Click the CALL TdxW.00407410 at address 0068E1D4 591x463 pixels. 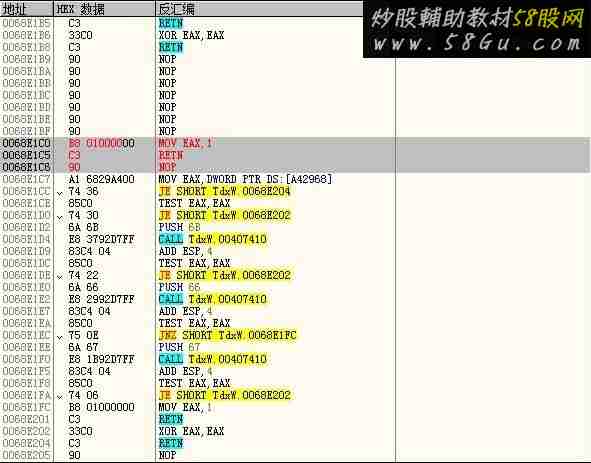tap(213, 239)
